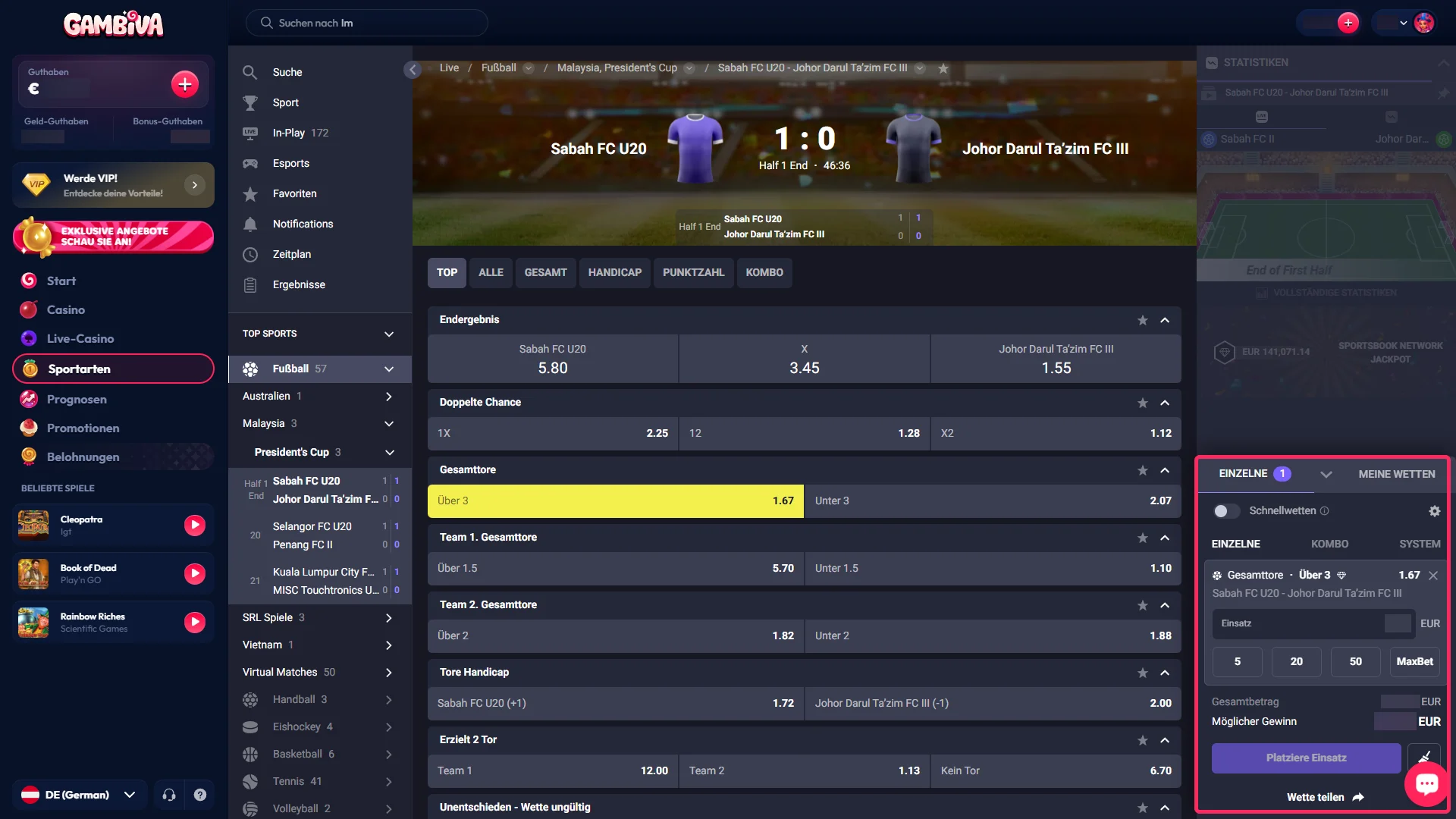Star the Endergebnis market
The image size is (1456, 819).
pyautogui.click(x=1142, y=320)
